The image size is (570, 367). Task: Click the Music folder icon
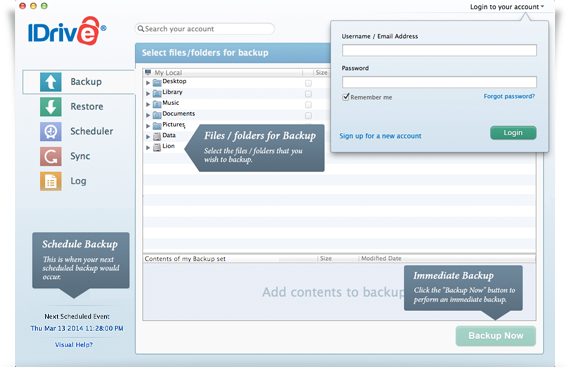(157, 104)
